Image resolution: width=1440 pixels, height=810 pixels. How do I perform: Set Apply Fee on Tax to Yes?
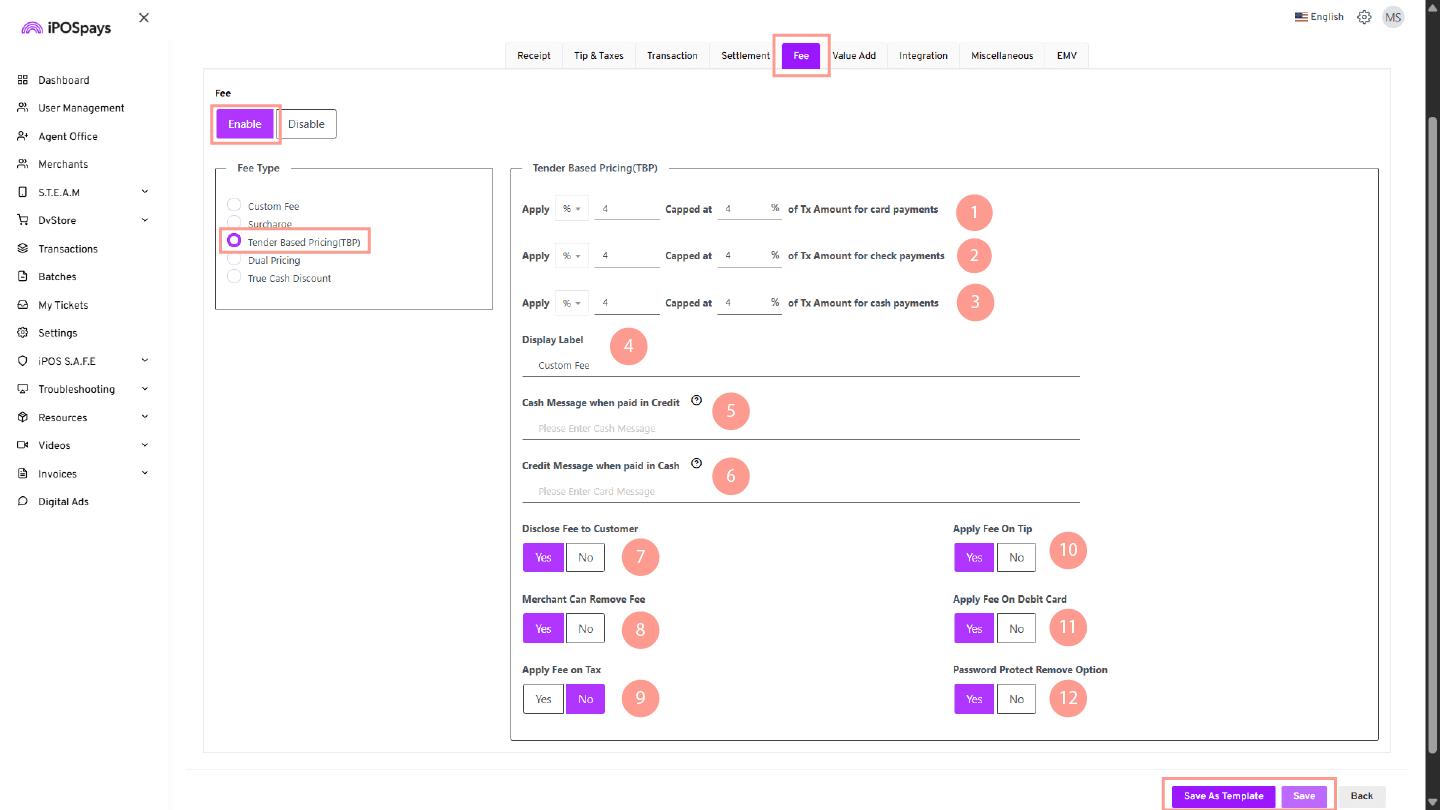coord(543,699)
